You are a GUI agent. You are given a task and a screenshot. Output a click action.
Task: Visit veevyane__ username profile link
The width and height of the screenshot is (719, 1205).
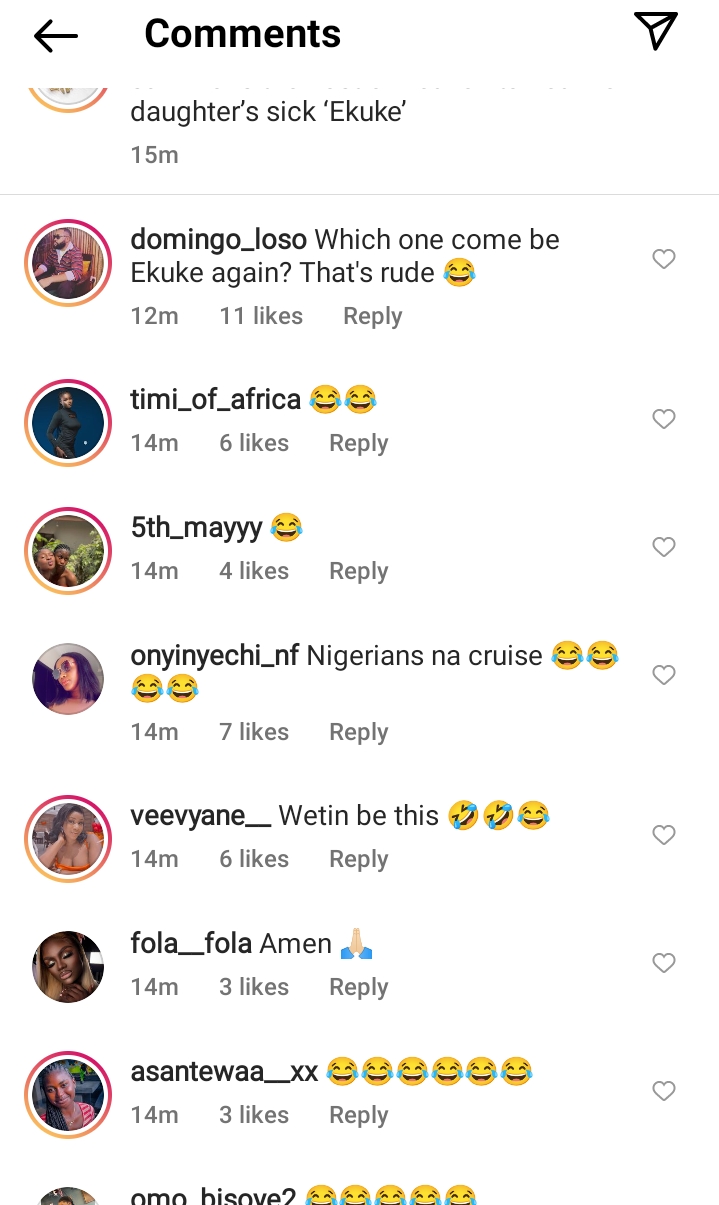coord(200,816)
